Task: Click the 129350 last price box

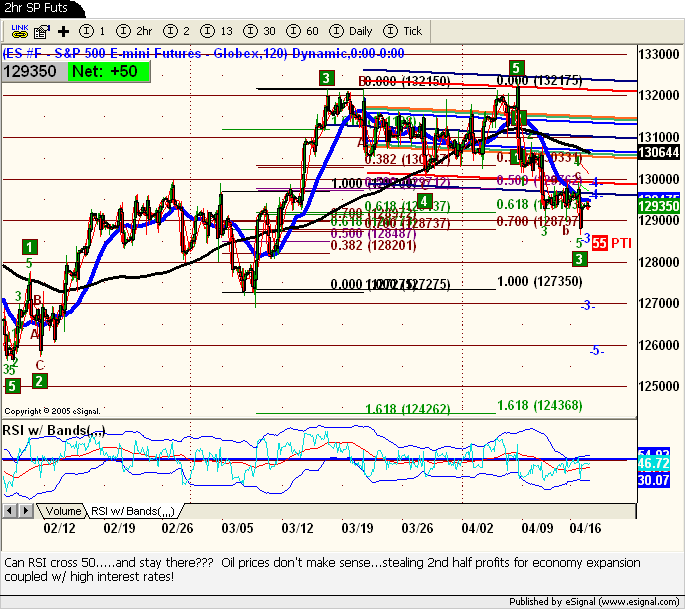Action: pyautogui.click(x=33, y=72)
